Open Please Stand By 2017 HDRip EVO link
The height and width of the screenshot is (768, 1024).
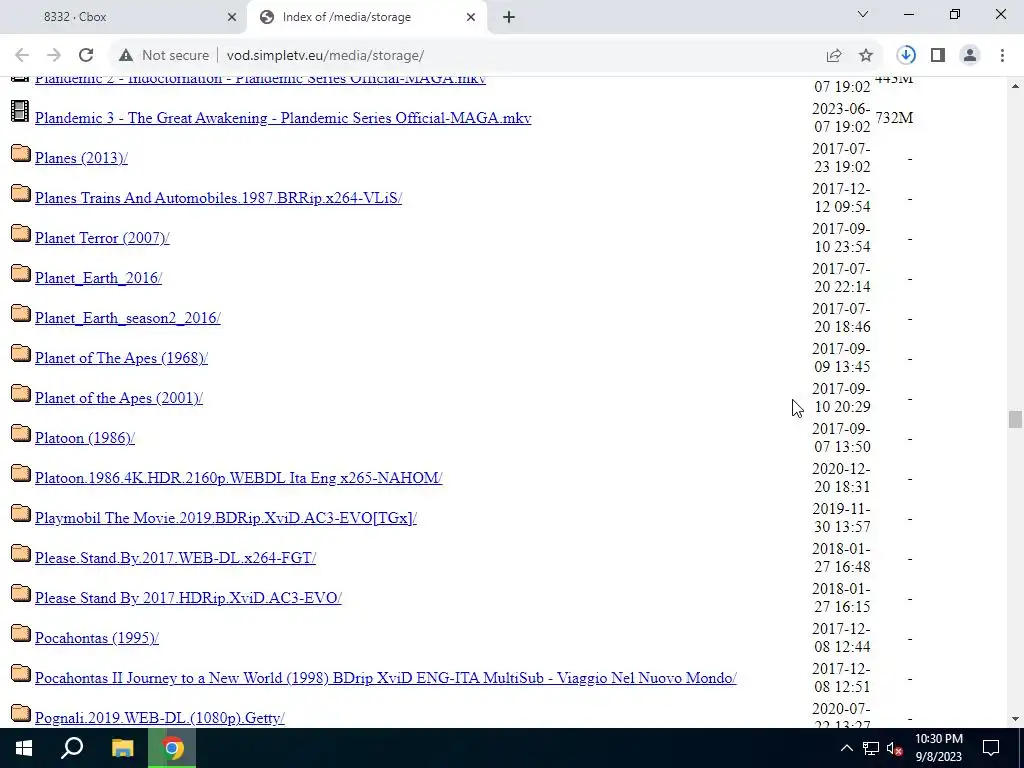(188, 598)
